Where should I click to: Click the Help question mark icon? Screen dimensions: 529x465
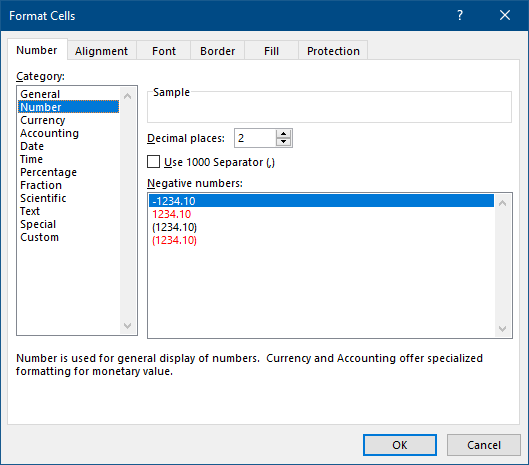(x=460, y=15)
